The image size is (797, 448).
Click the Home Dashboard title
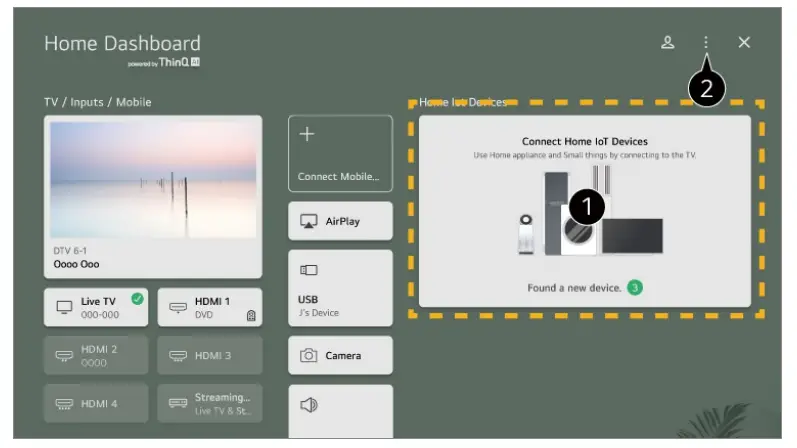tap(122, 44)
